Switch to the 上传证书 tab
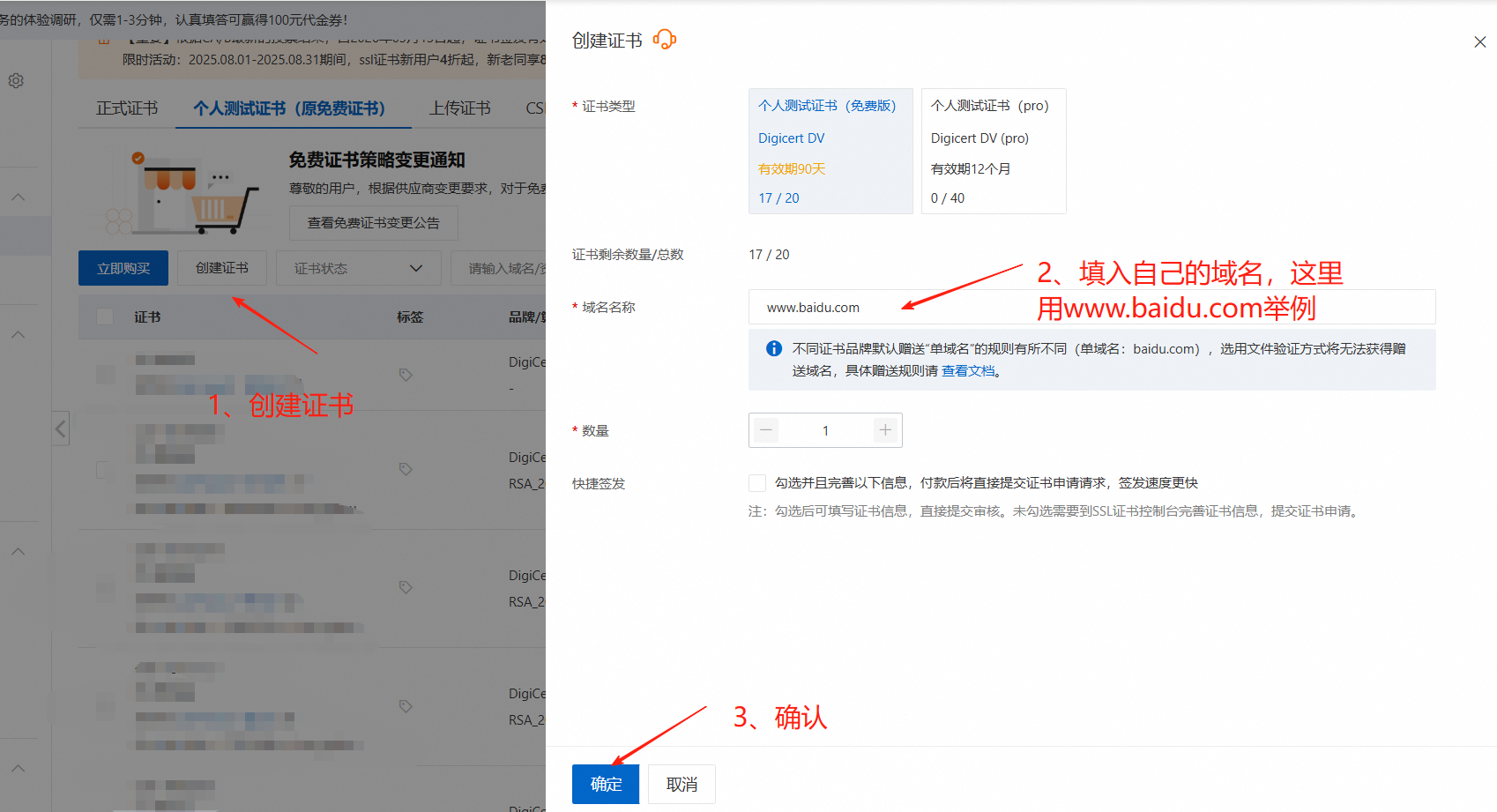The height and width of the screenshot is (812, 1497). pyautogui.click(x=460, y=108)
